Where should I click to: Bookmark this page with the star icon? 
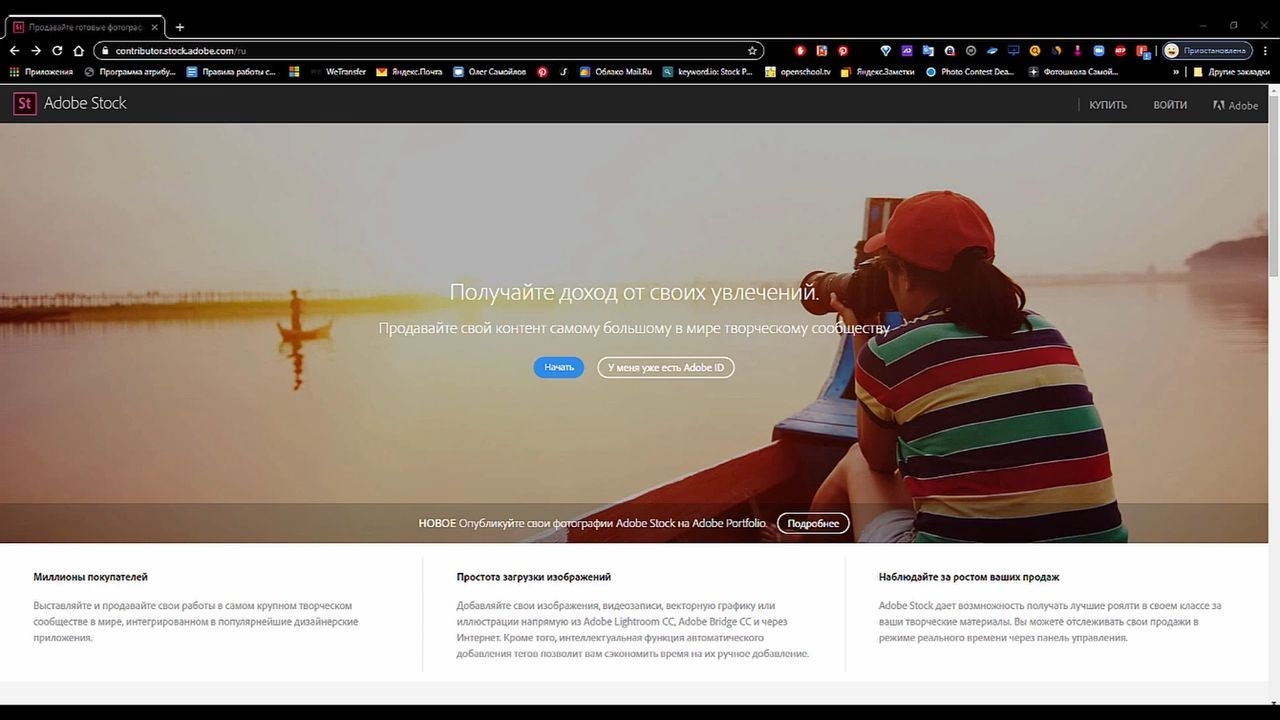(752, 50)
